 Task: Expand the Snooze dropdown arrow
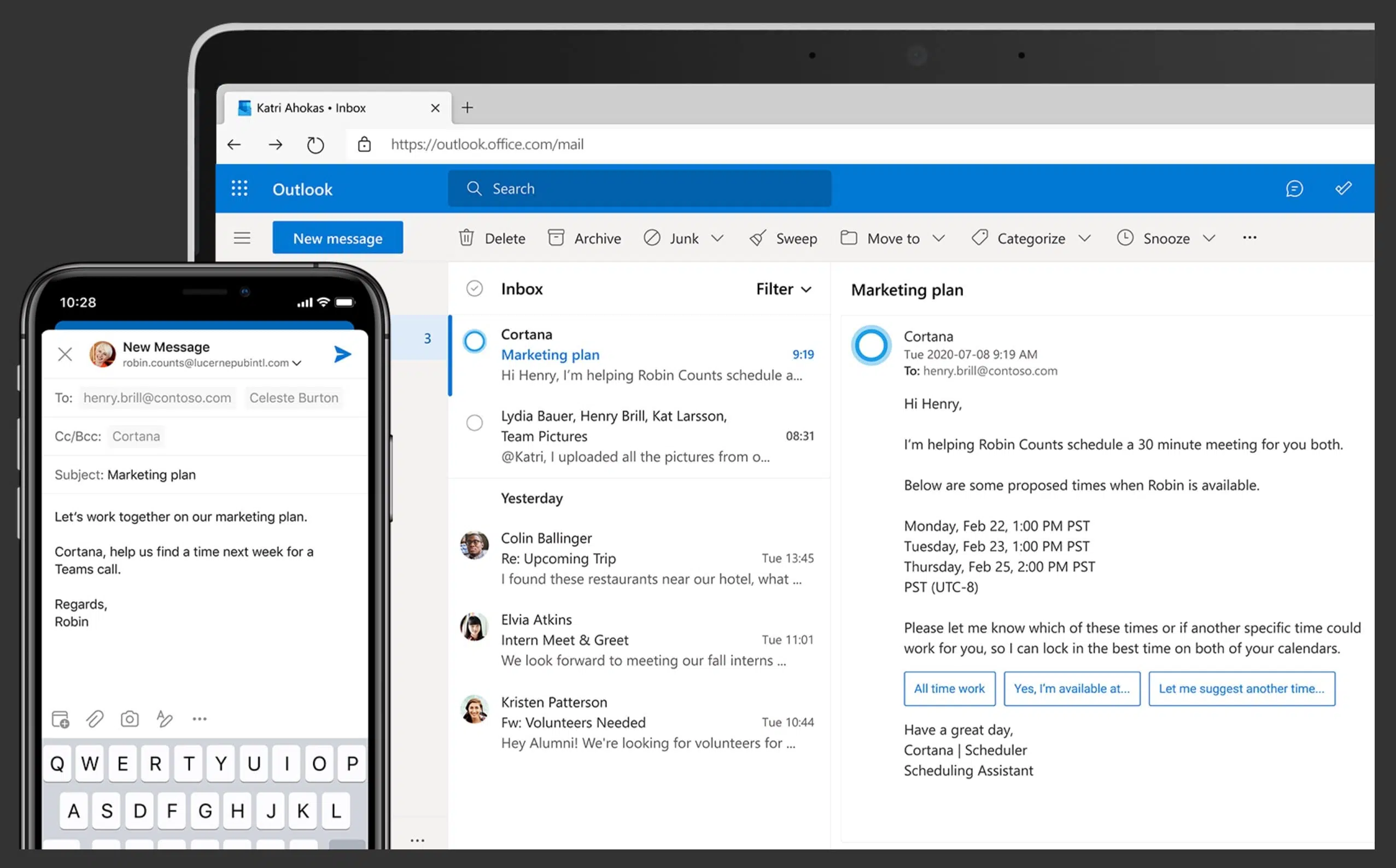[1209, 238]
